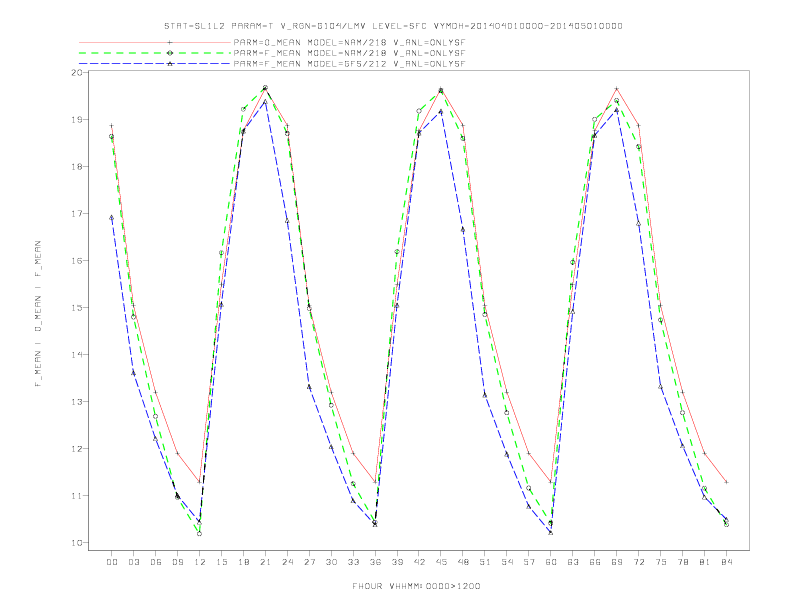
Task: Click x-axis forecast hour label 27
Action: coord(309,562)
